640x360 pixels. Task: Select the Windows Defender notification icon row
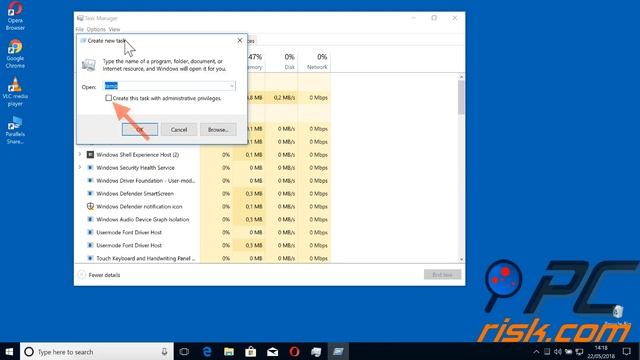point(203,207)
